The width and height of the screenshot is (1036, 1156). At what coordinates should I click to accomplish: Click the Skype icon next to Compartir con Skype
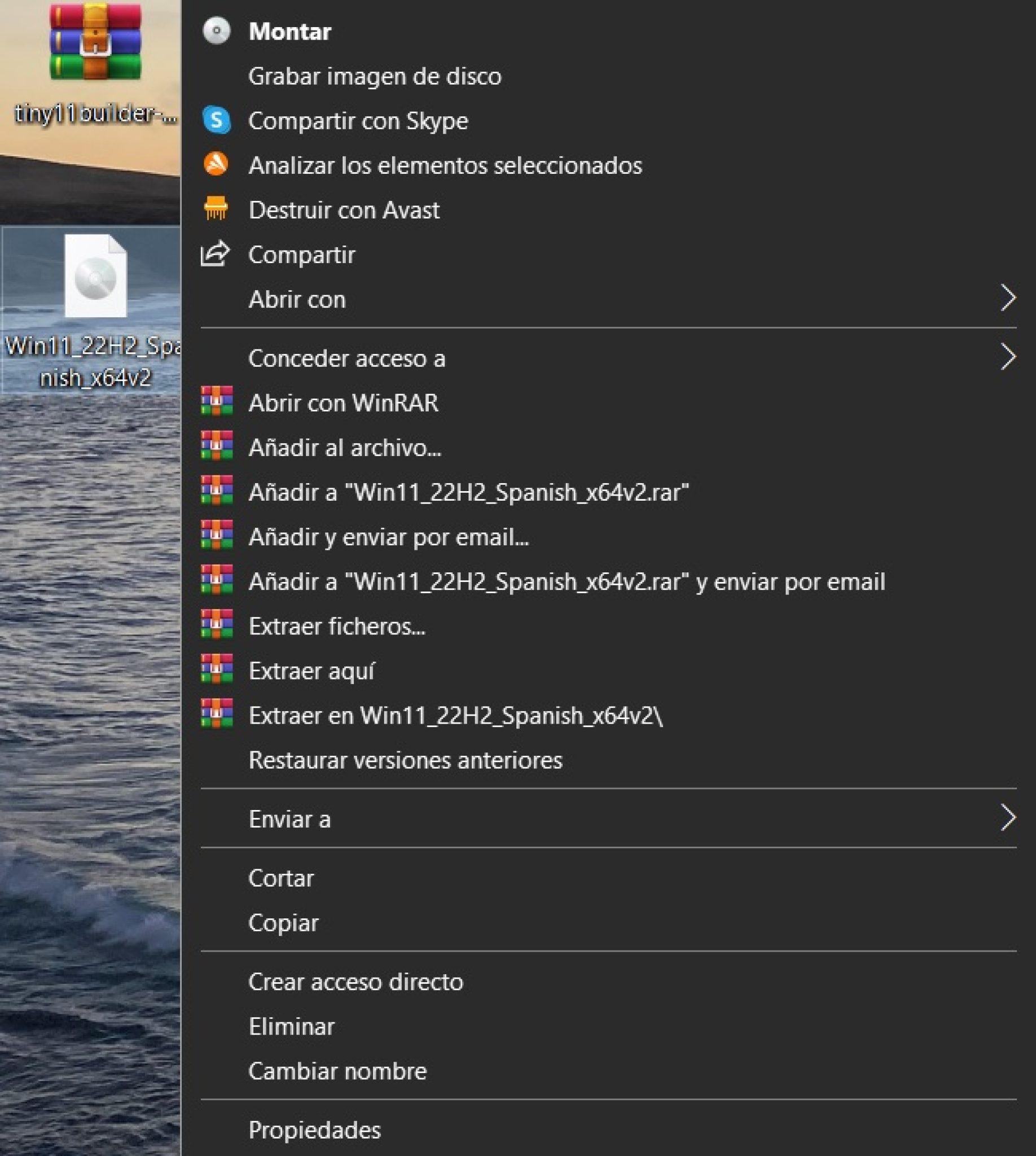pos(216,121)
